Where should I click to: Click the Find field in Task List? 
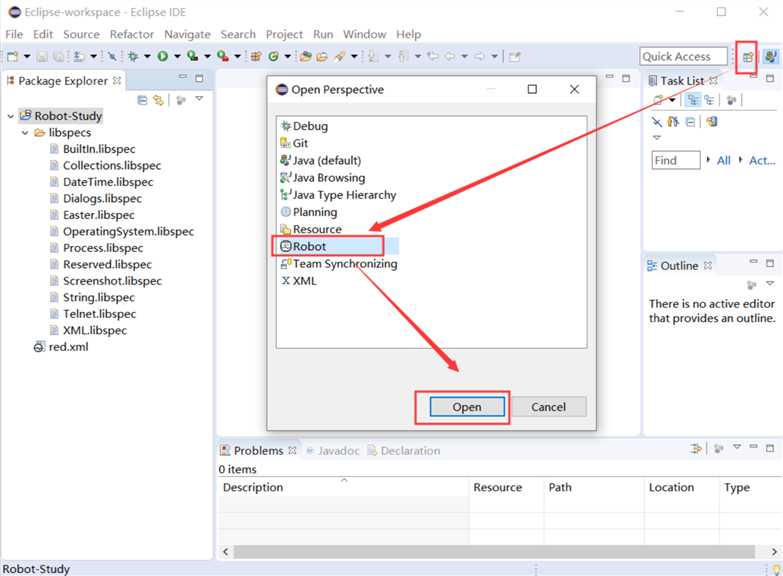click(676, 161)
